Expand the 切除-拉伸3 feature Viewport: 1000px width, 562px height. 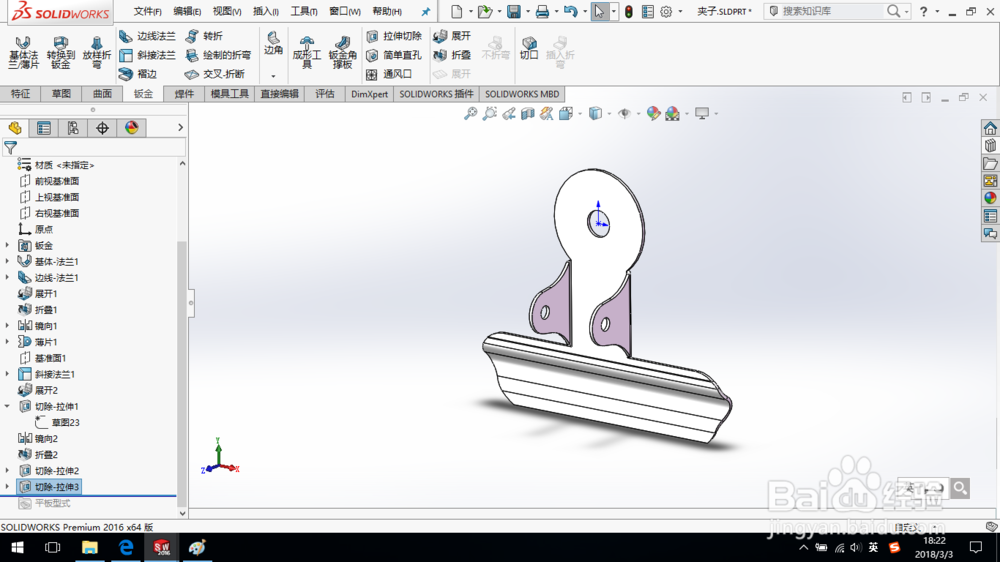(x=7, y=487)
